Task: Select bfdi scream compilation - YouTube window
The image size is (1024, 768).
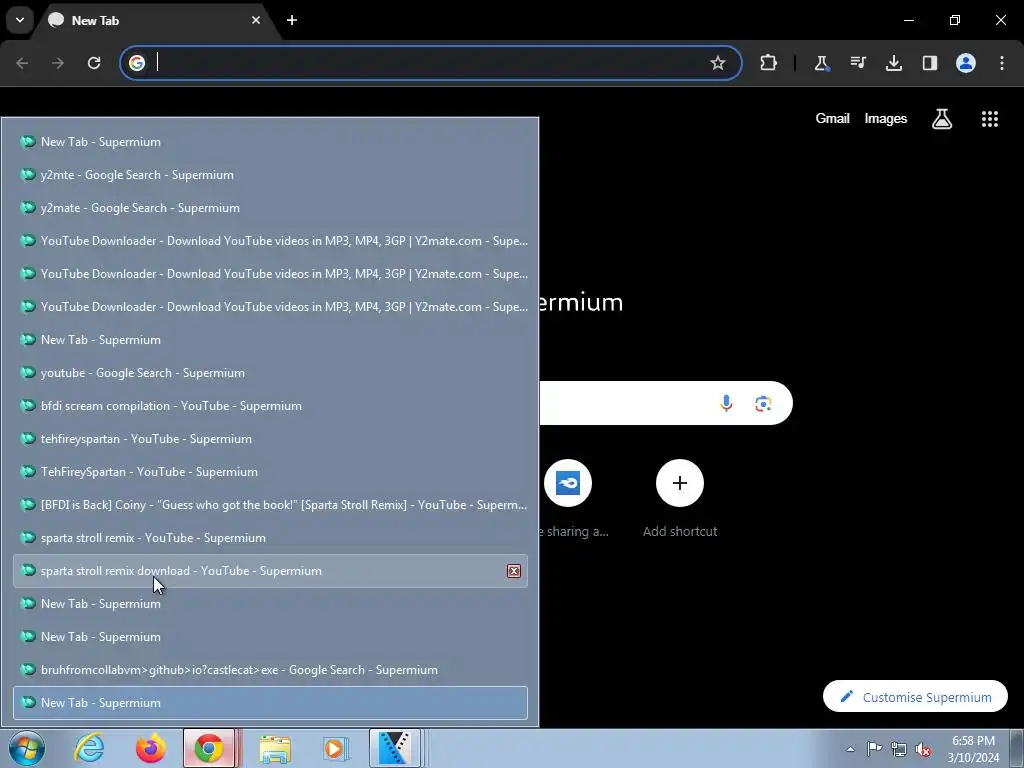Action: [x=270, y=406]
